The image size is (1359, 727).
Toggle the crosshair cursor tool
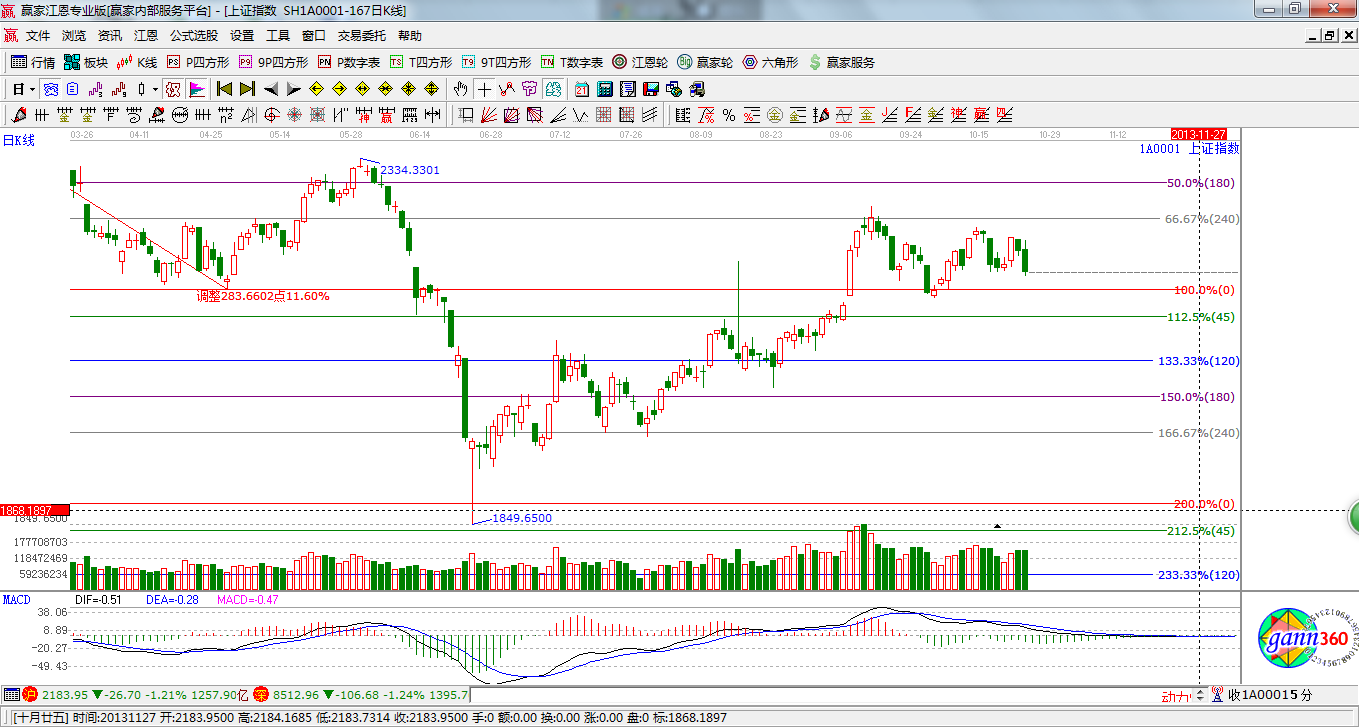484,89
